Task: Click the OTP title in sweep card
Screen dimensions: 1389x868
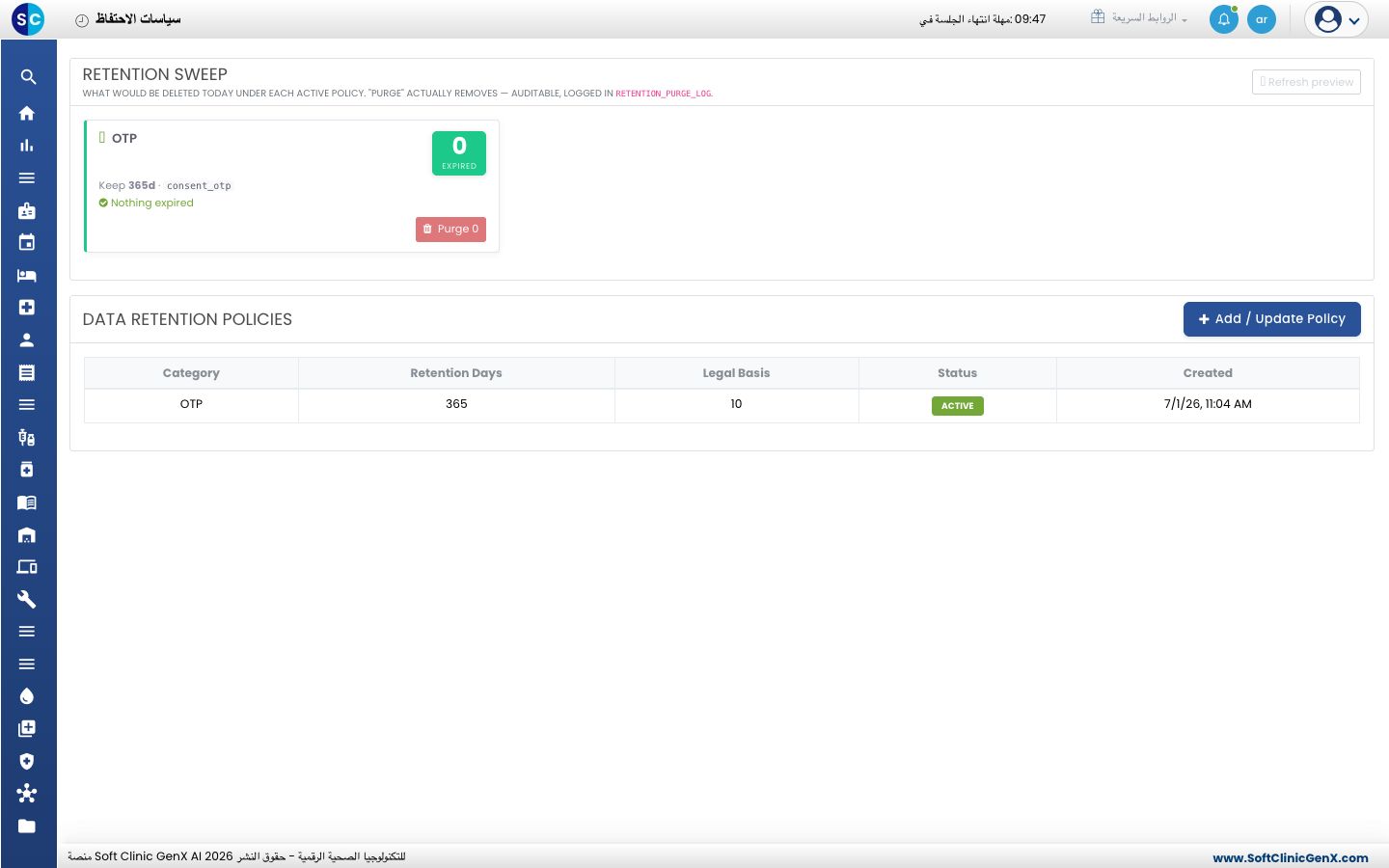Action: tap(124, 139)
